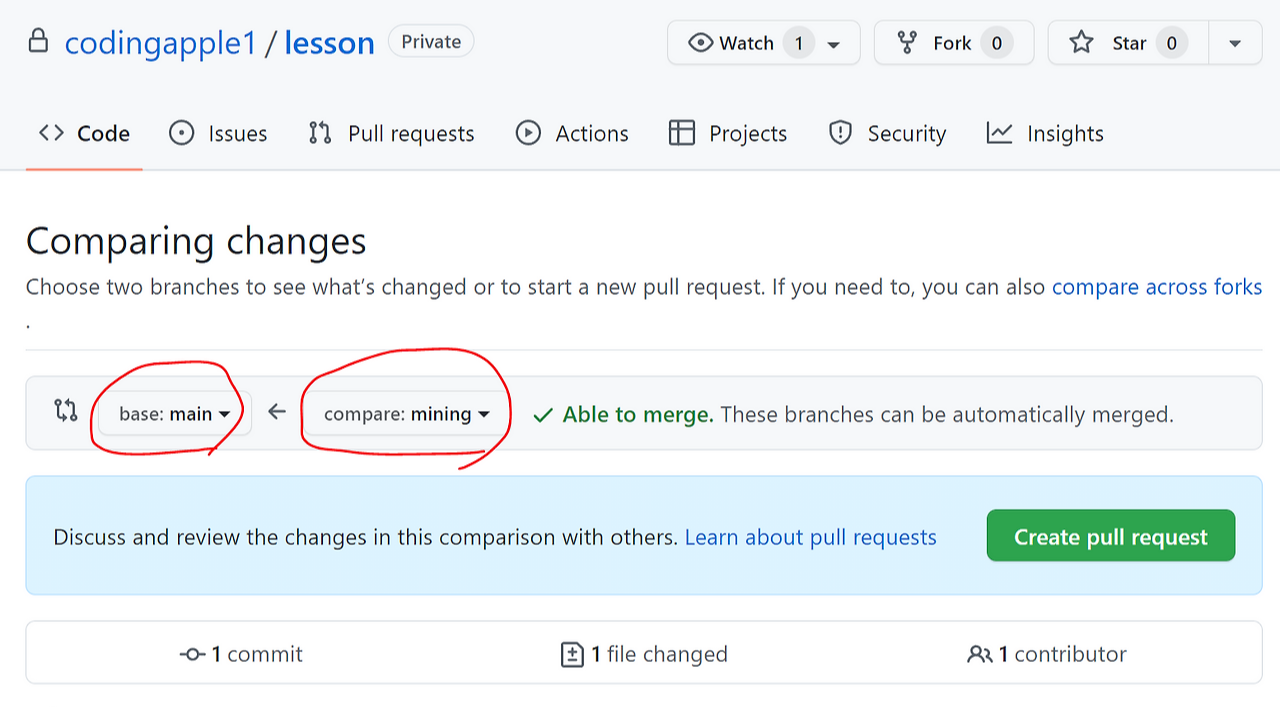
Task: Click the eye icon in Watch
Action: (x=701, y=43)
